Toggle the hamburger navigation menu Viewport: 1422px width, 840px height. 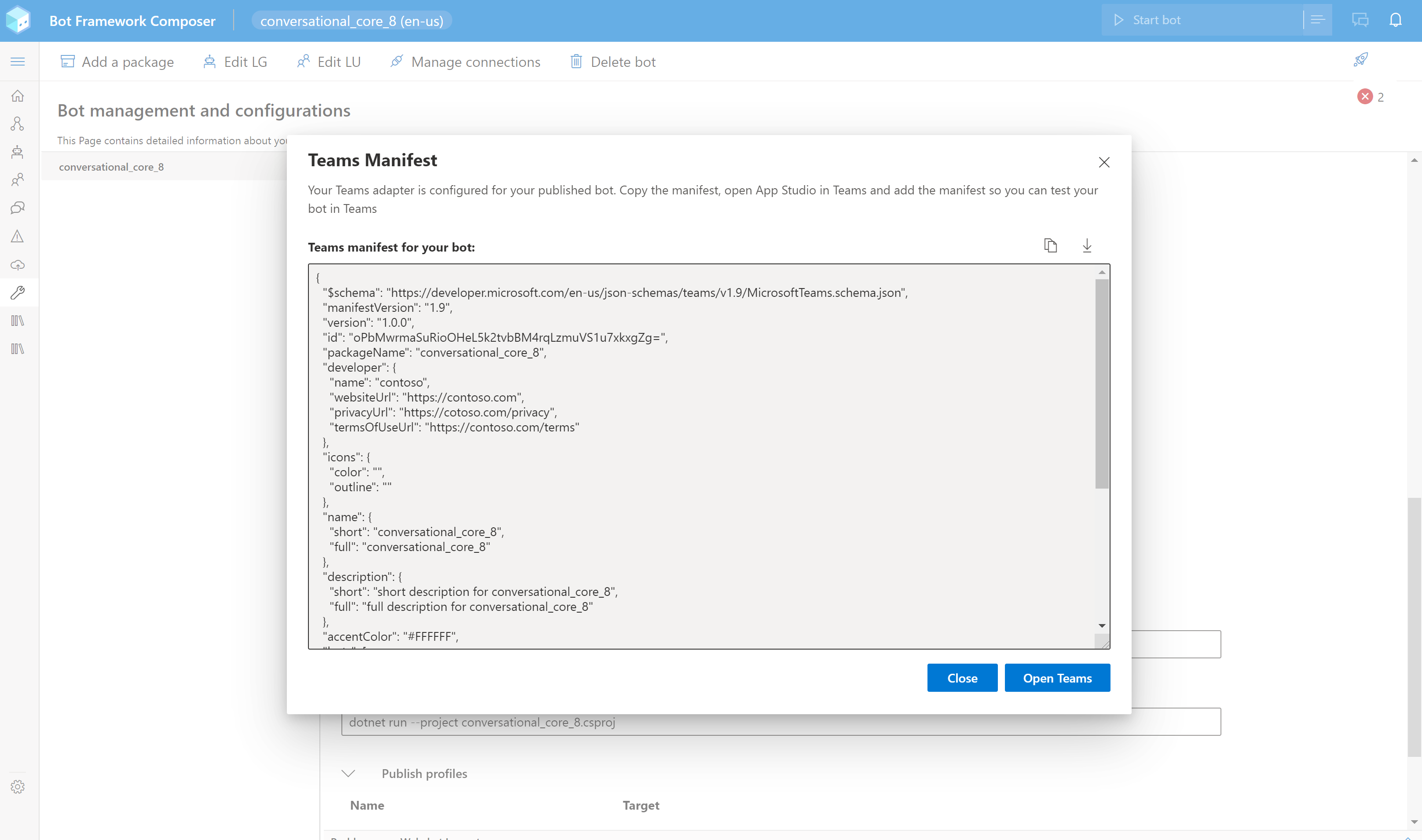tap(18, 61)
